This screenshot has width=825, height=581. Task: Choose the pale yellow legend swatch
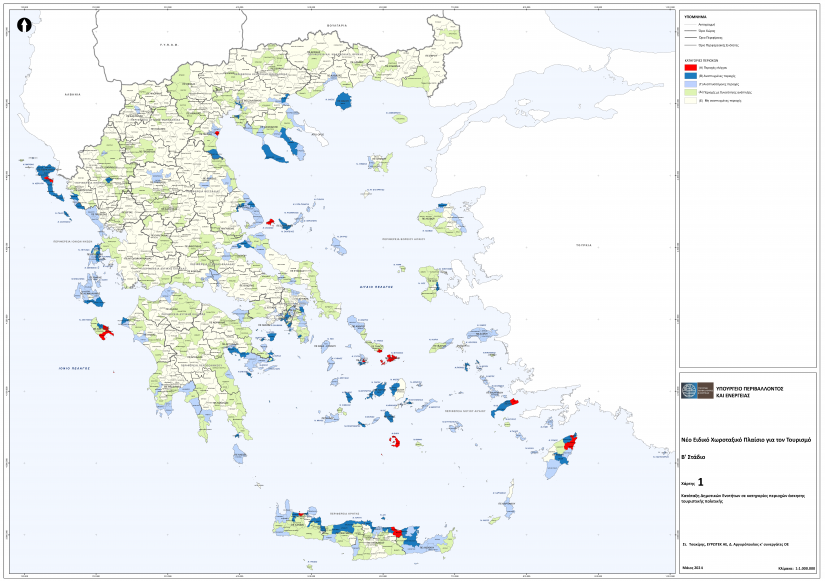[690, 101]
